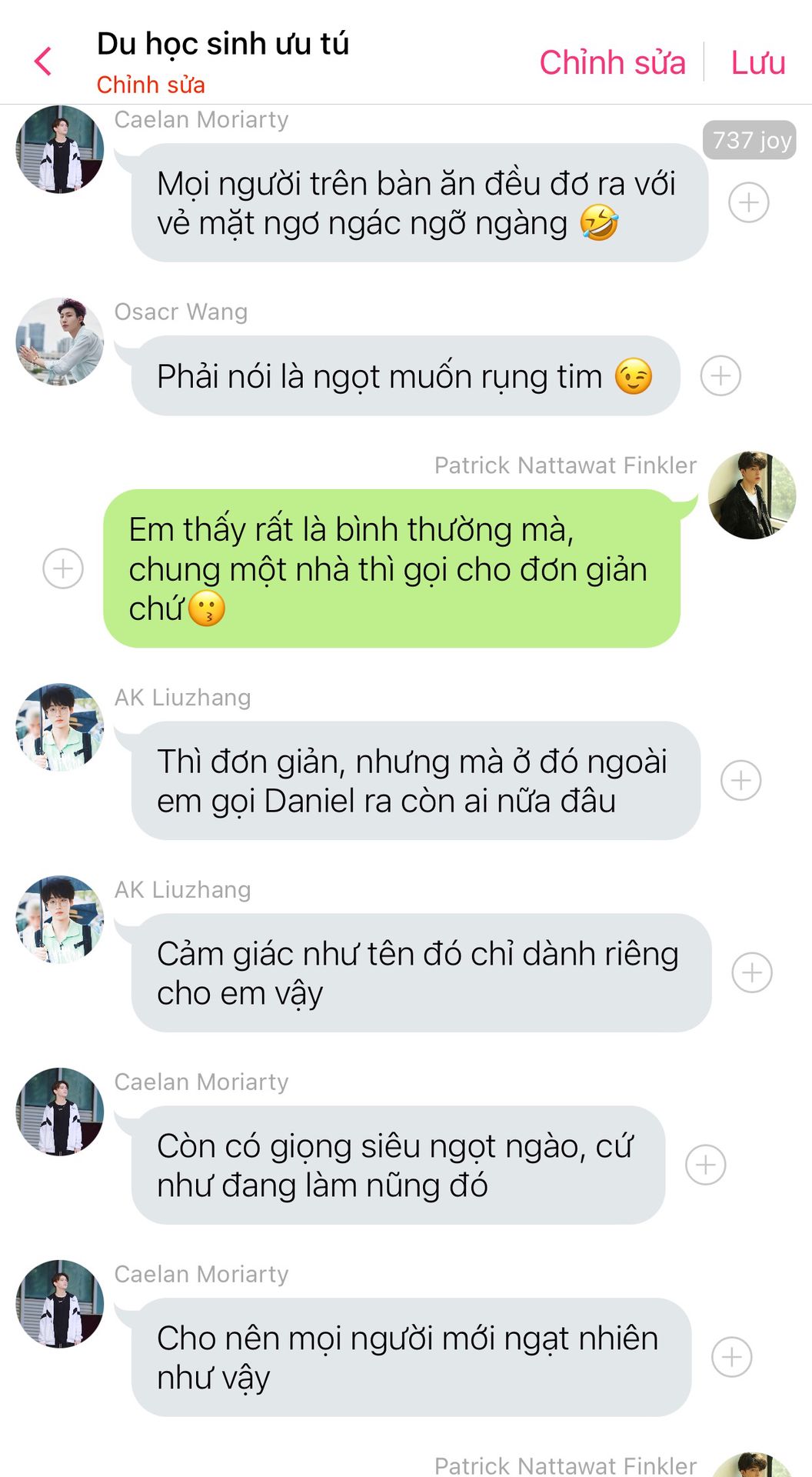Select the '737 joy' badge

click(750, 140)
